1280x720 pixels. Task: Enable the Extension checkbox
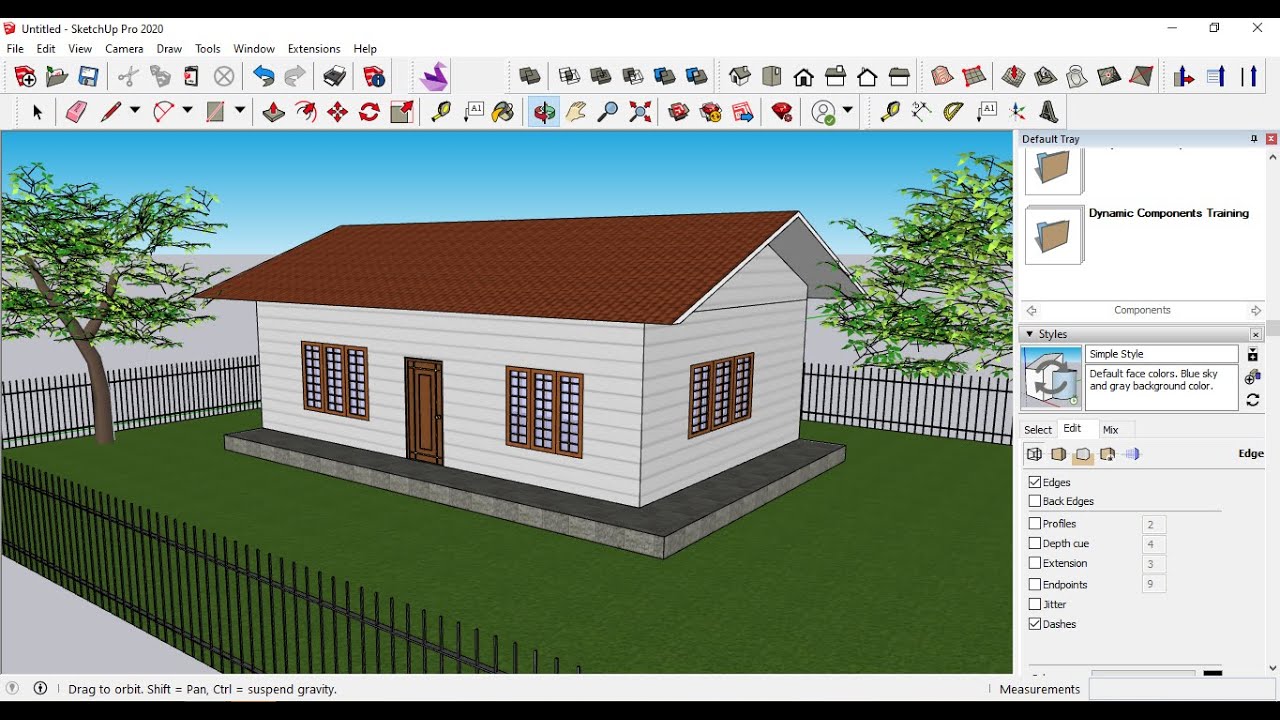point(1035,563)
